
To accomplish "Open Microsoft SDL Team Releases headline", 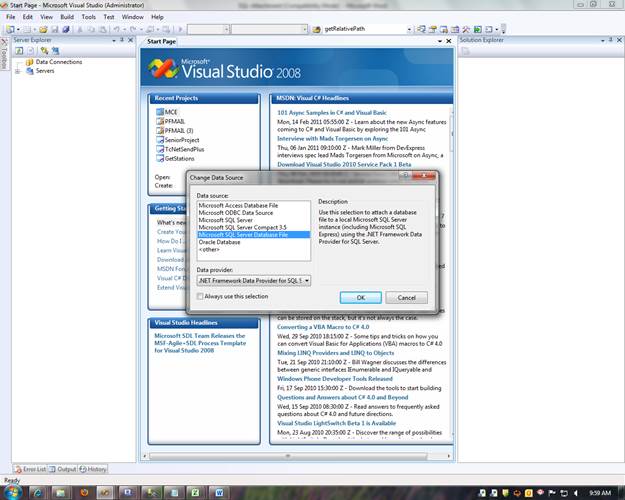I will tap(200, 343).
